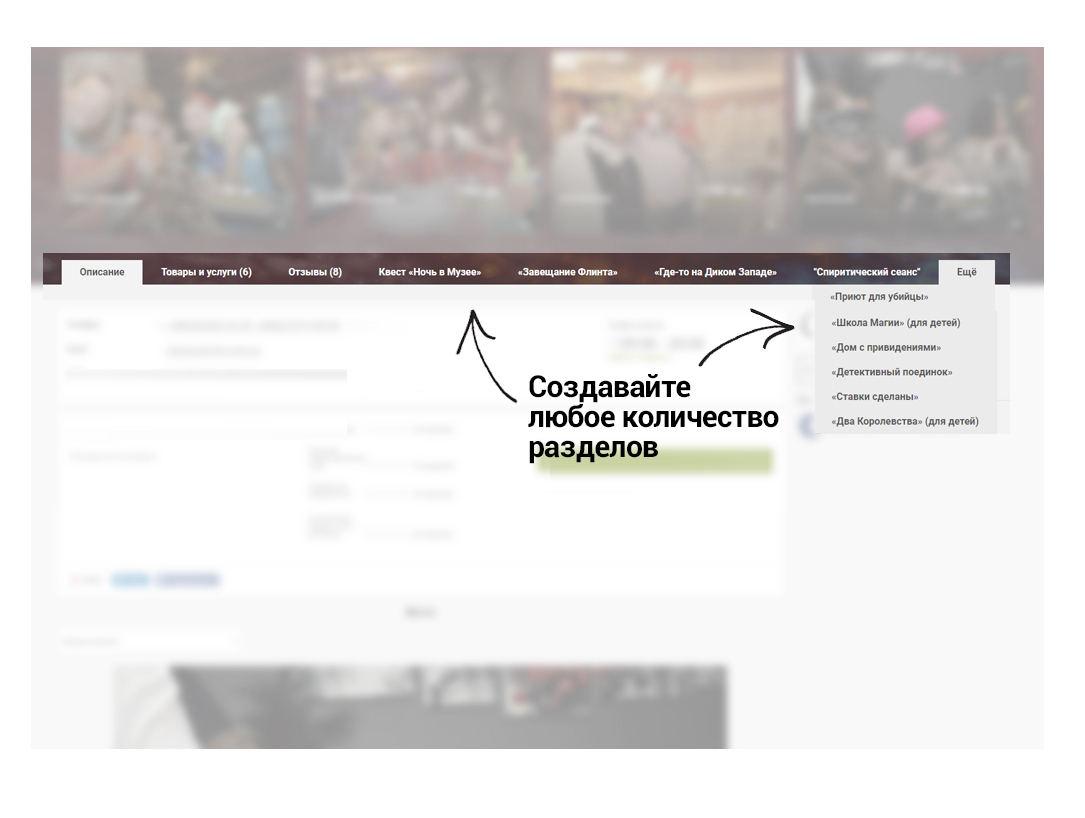The width and height of the screenshot is (1085, 818).
Task: Expand the Ещё dropdown in the tab bar
Action: coord(966,272)
